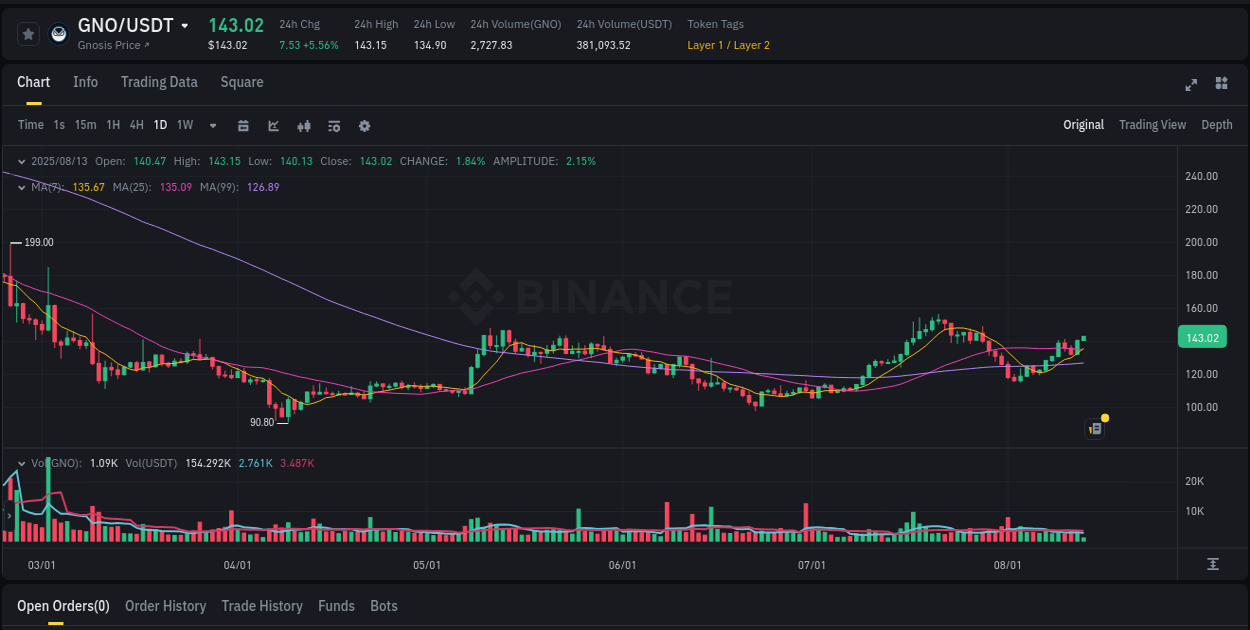Open the chart settings gear icon
1250x630 pixels.
pyautogui.click(x=364, y=126)
